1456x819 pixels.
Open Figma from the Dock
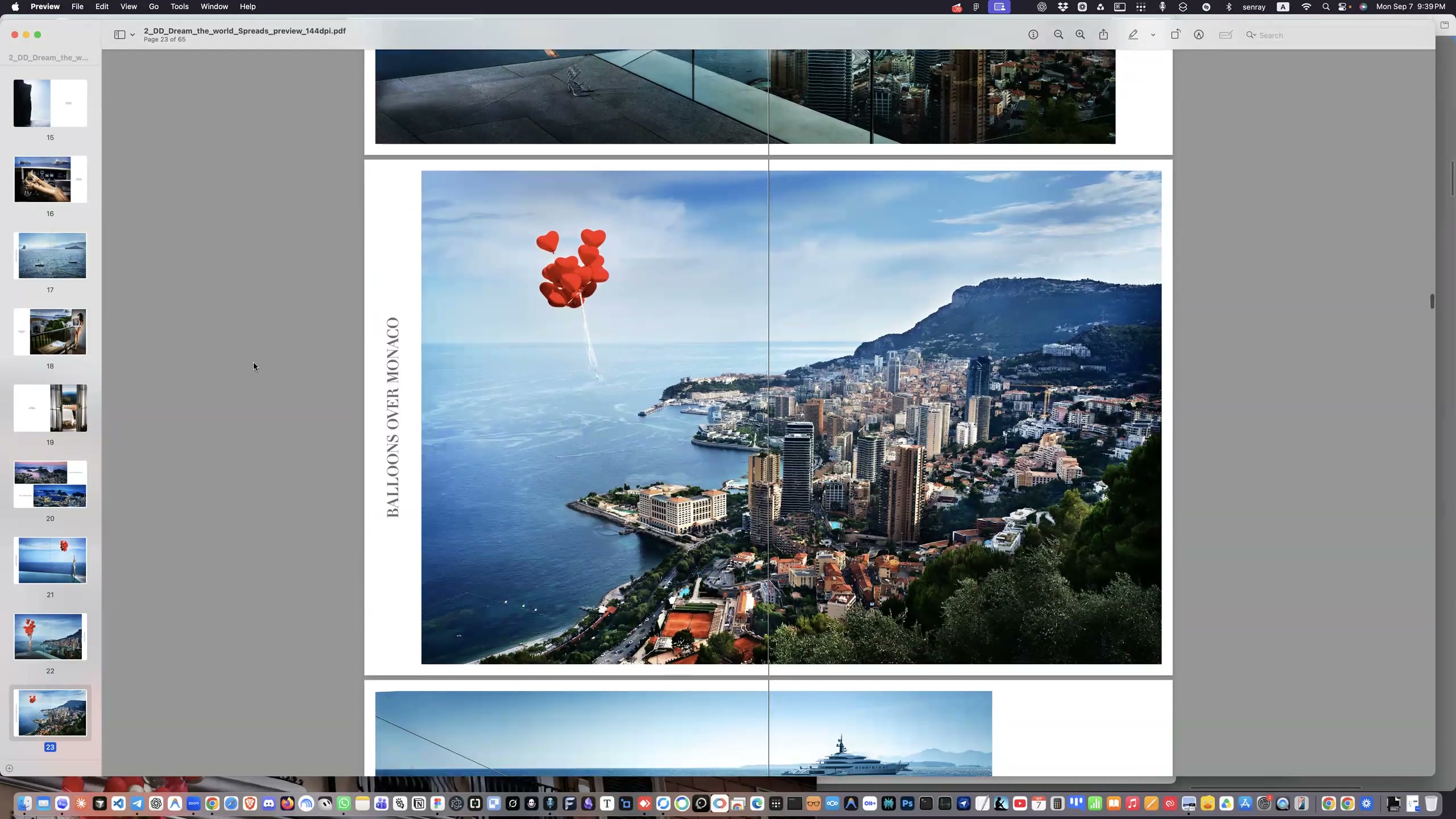click(x=437, y=804)
